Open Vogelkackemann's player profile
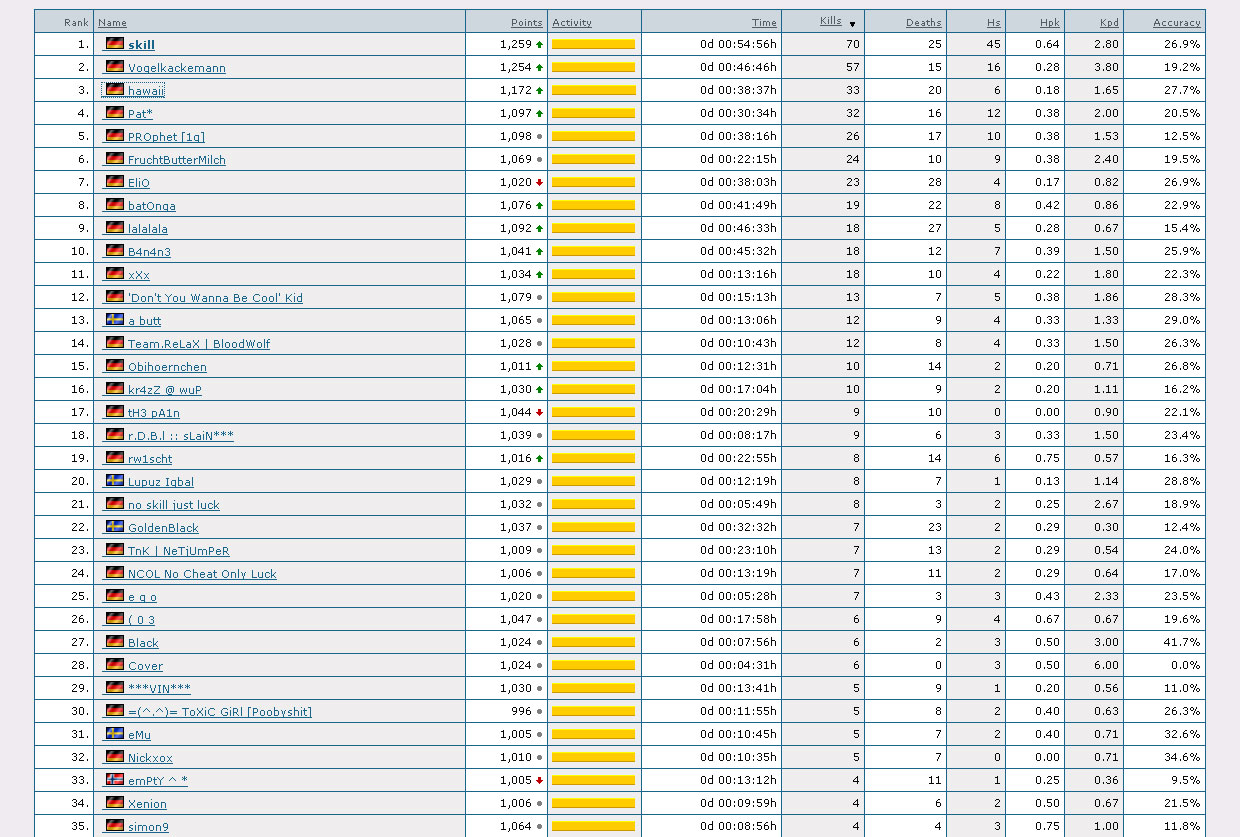The image size is (1240, 837). click(176, 68)
